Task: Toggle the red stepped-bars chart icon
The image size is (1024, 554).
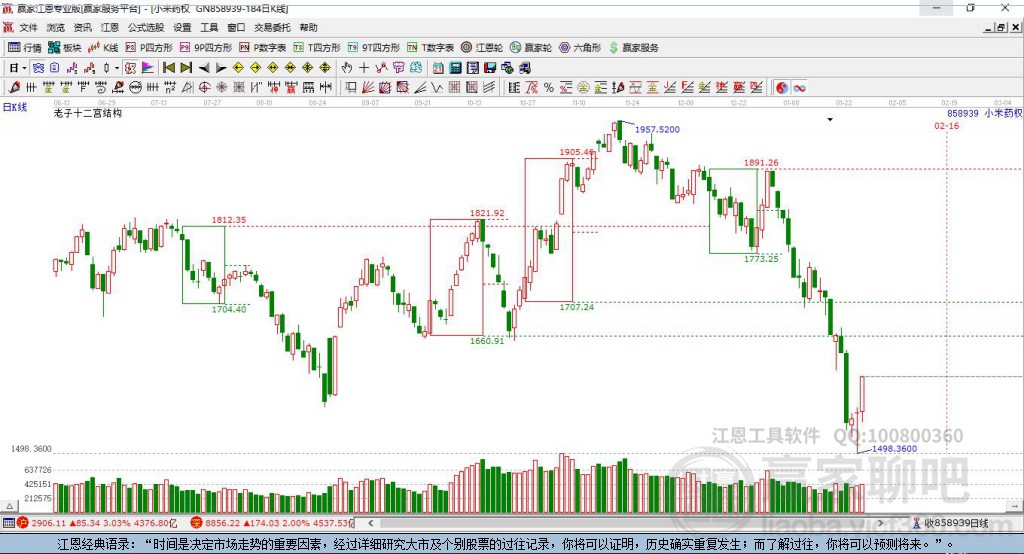Action: coord(89,67)
